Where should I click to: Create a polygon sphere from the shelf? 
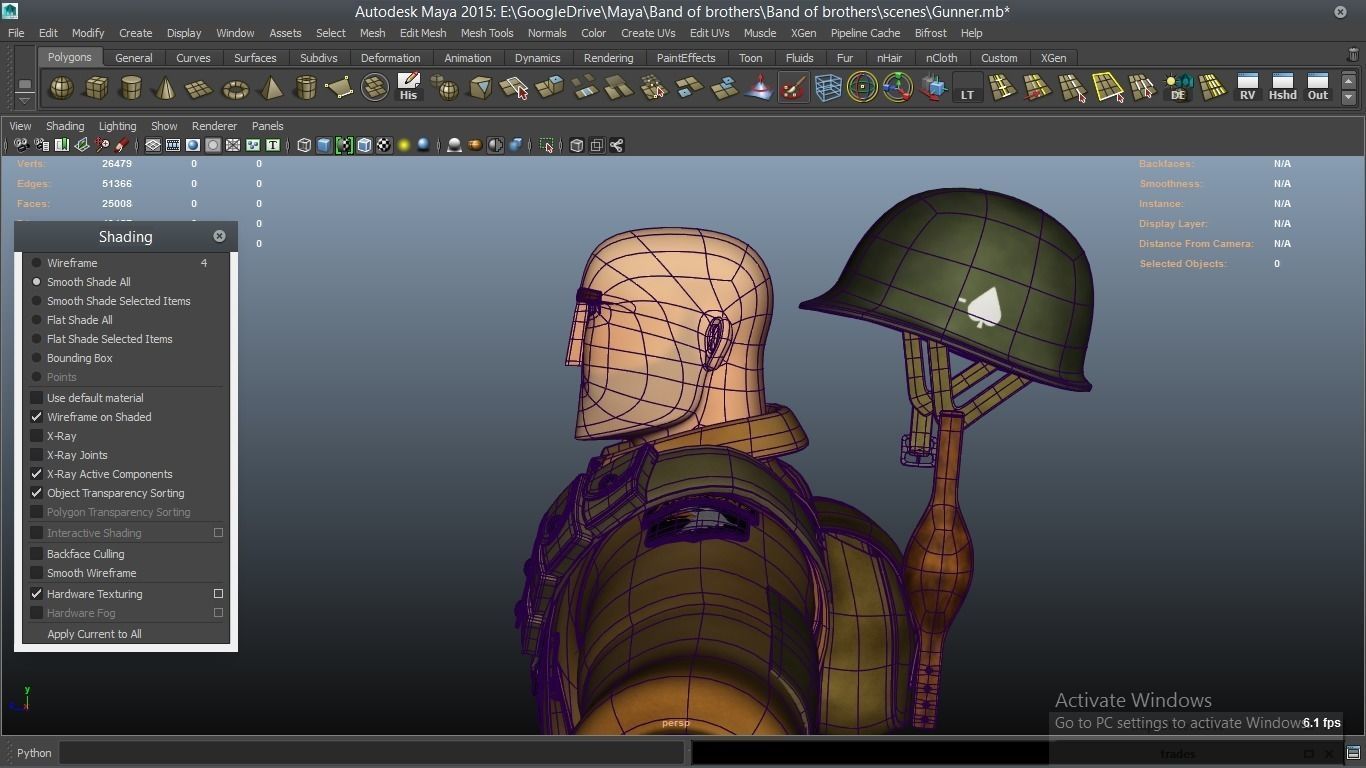62,88
